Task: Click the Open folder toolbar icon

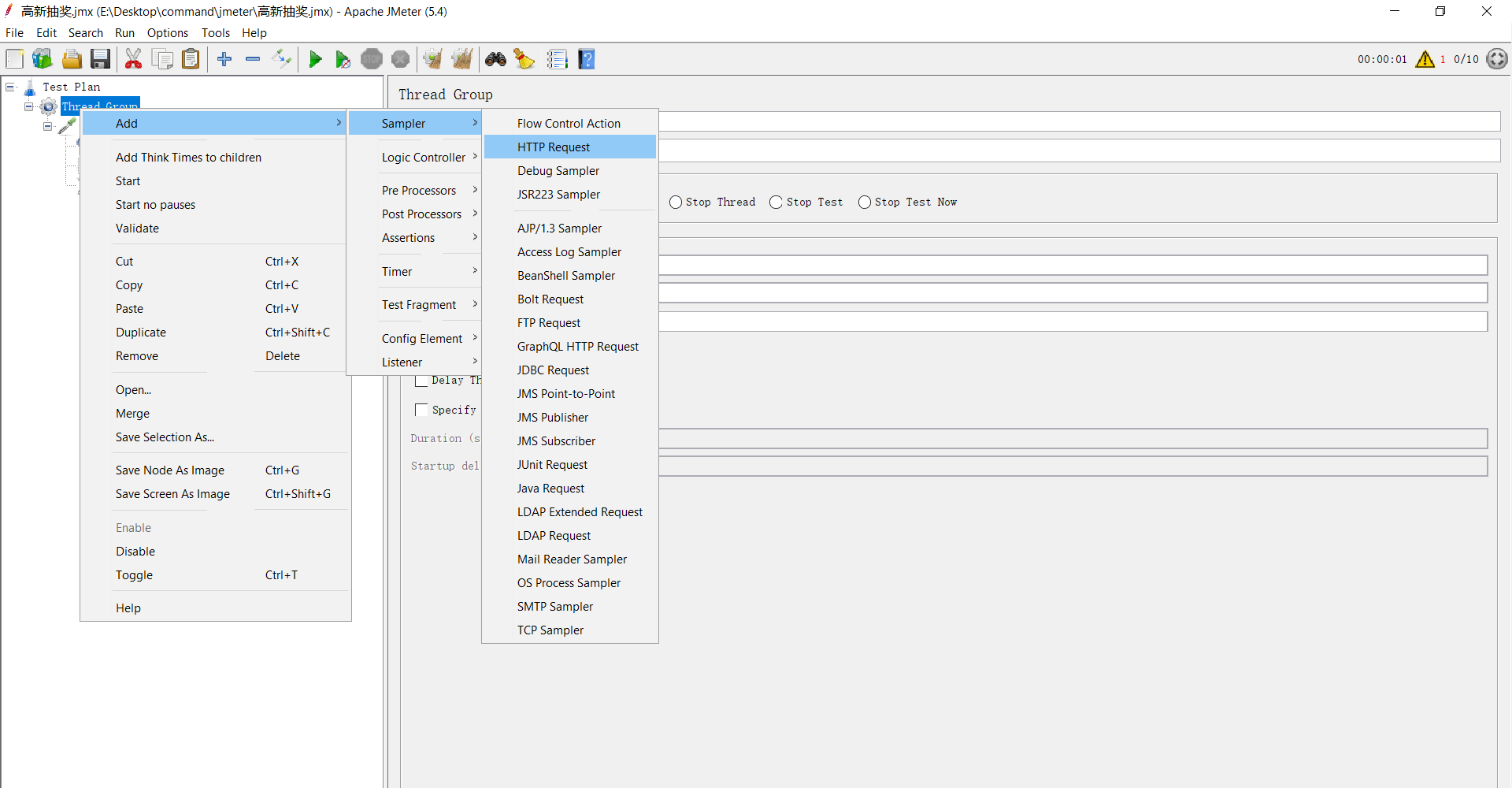Action: pos(72,59)
